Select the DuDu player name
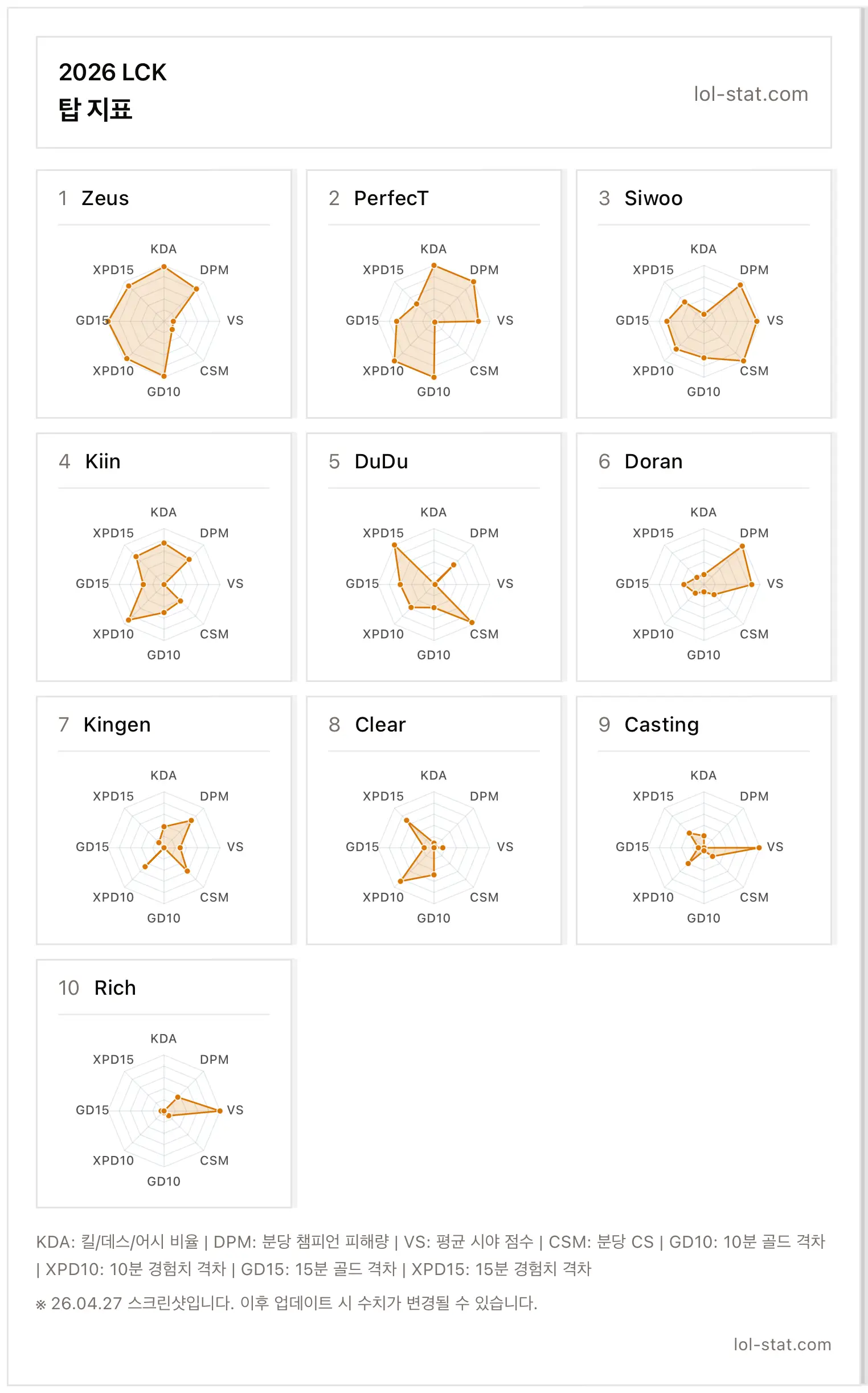The width and height of the screenshot is (868, 1393). pos(381,461)
